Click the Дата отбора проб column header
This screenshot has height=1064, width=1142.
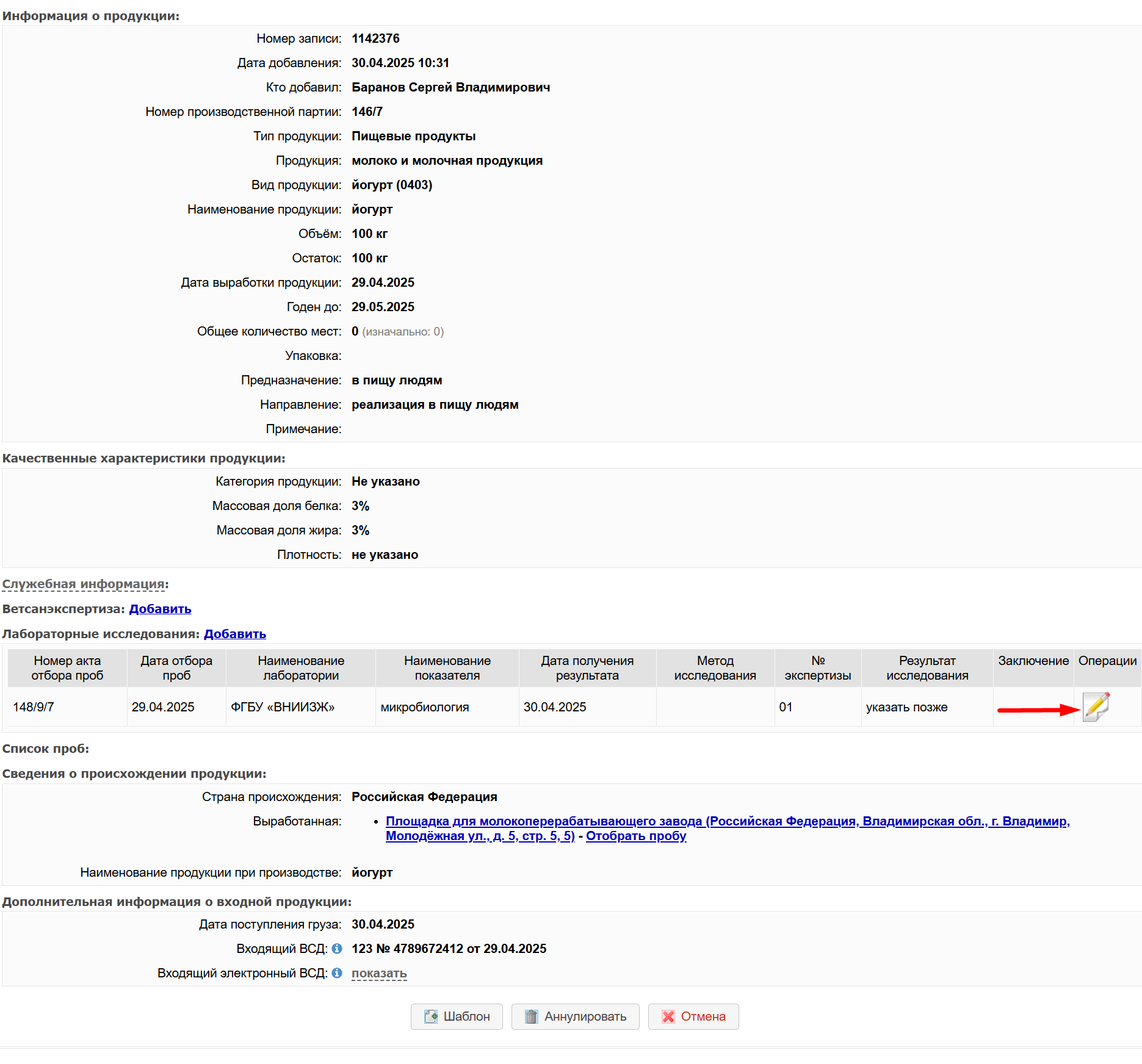(x=176, y=668)
